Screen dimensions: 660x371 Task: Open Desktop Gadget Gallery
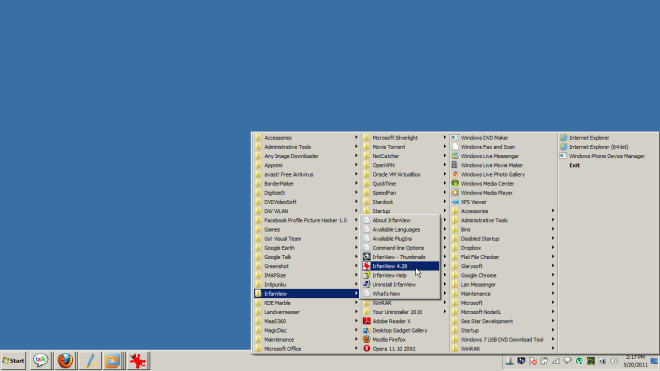(x=404, y=331)
